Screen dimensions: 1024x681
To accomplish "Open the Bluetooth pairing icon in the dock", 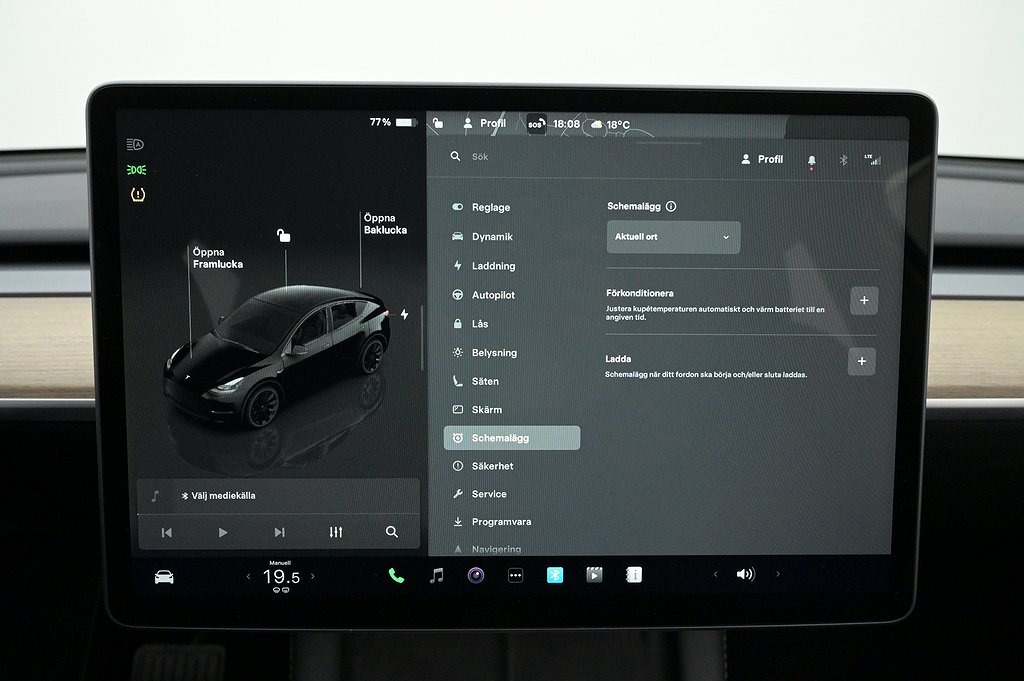I will click(x=553, y=575).
